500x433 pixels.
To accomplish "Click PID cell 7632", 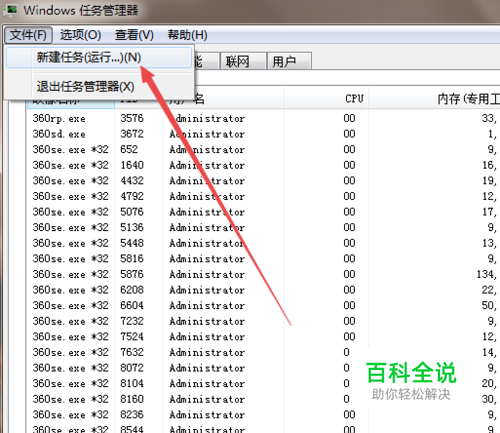I will pyautogui.click(x=132, y=352).
